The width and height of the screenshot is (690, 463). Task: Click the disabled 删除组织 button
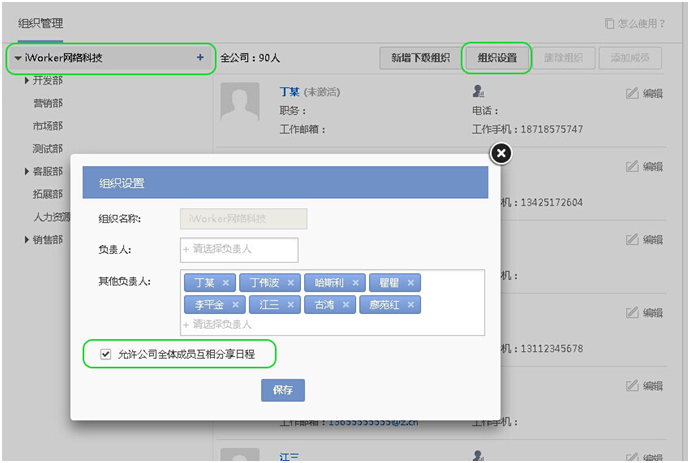point(563,58)
